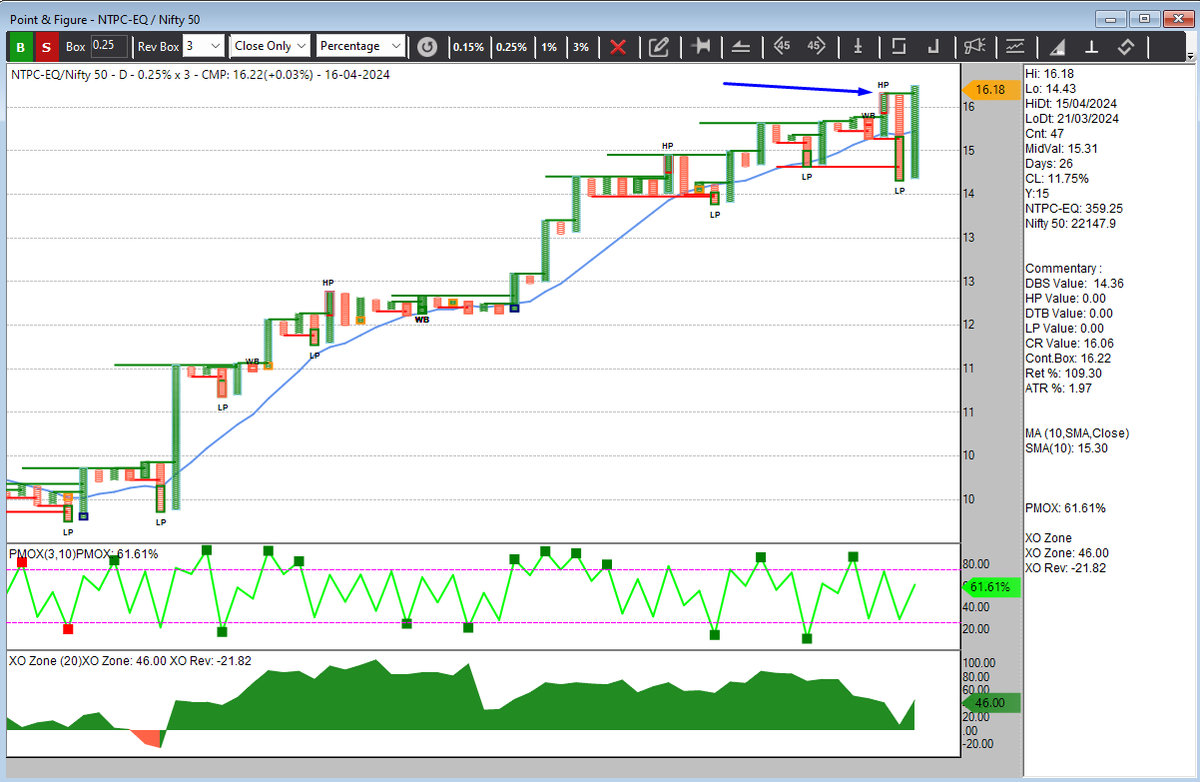The height and width of the screenshot is (782, 1200).
Task: Click the indicator line-chart icon
Action: click(1016, 46)
